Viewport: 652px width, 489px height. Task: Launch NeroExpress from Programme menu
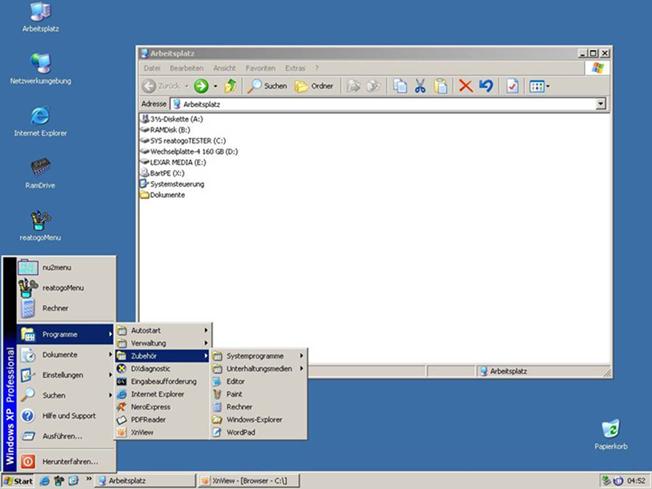(x=163, y=407)
